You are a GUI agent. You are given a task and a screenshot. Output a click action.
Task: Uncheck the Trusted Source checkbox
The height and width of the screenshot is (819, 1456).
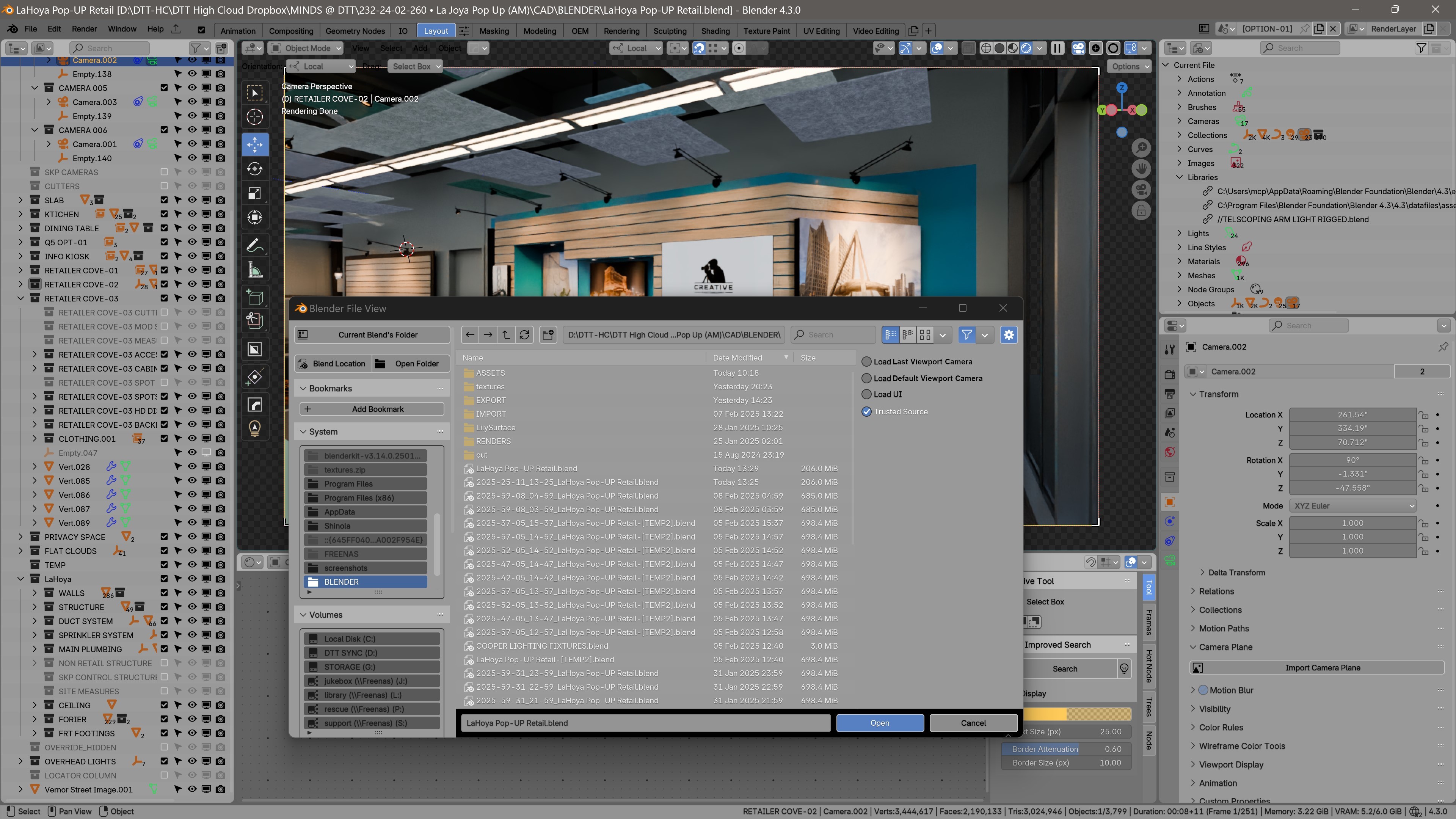pyautogui.click(x=866, y=411)
